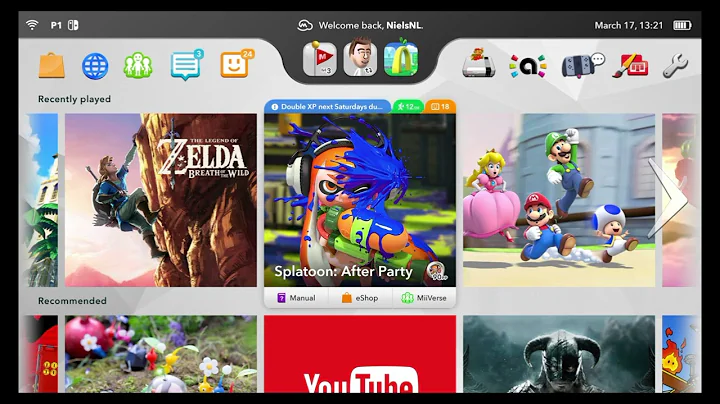Open messages icon with 3 notifications
The height and width of the screenshot is (404, 720).
pos(186,65)
